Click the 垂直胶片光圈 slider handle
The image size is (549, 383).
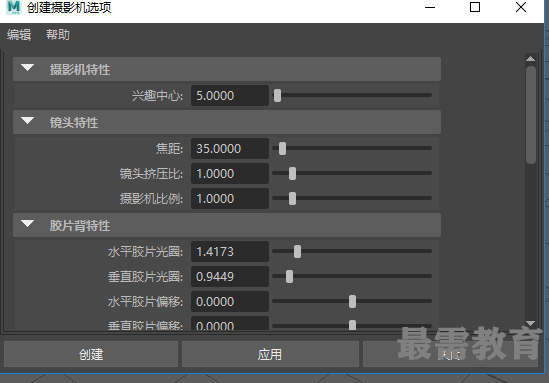[289, 277]
